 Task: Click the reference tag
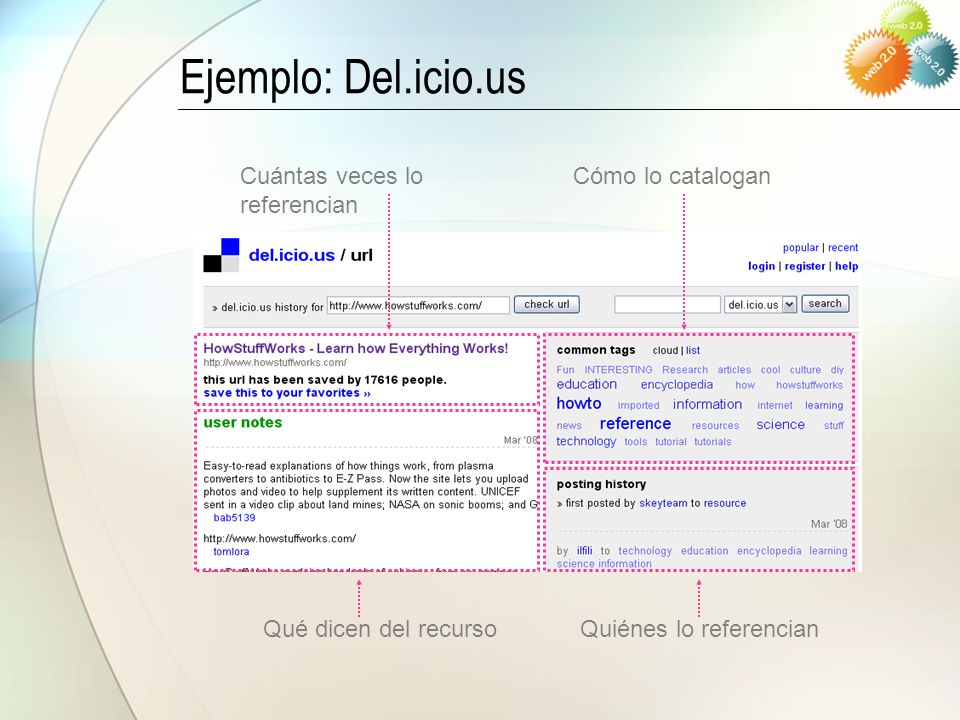pyautogui.click(x=635, y=424)
